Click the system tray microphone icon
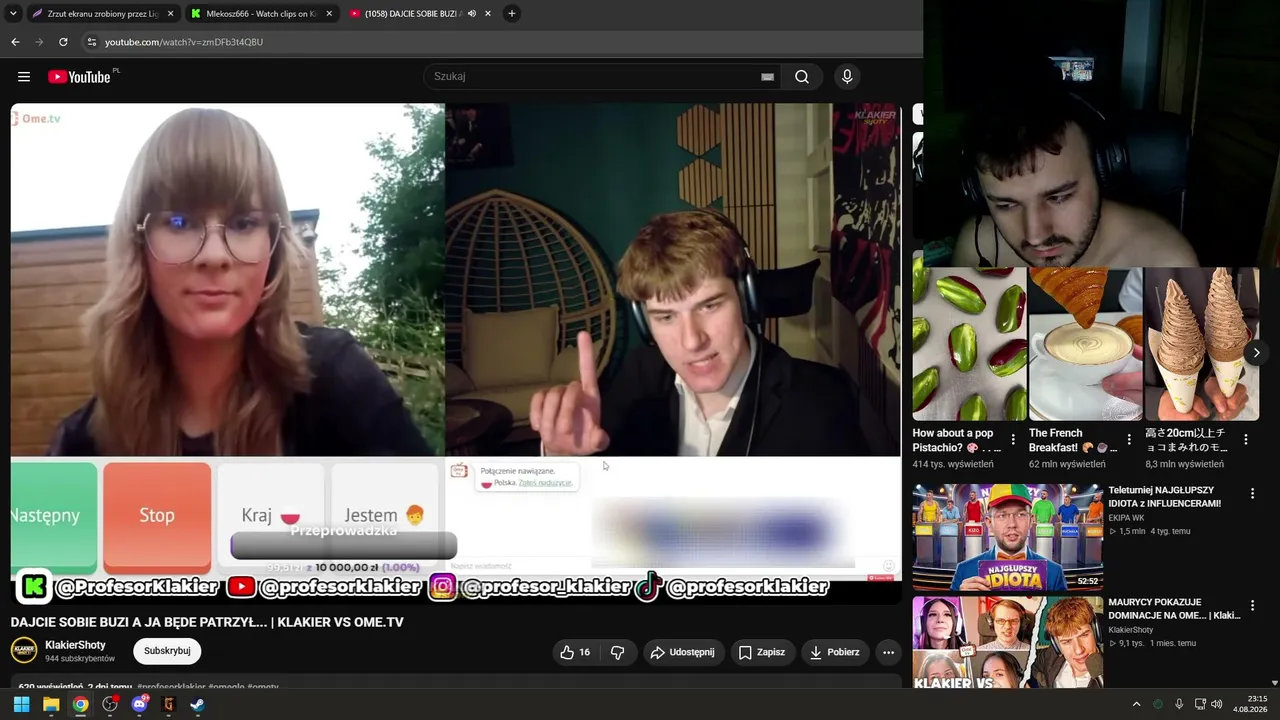 (1179, 705)
